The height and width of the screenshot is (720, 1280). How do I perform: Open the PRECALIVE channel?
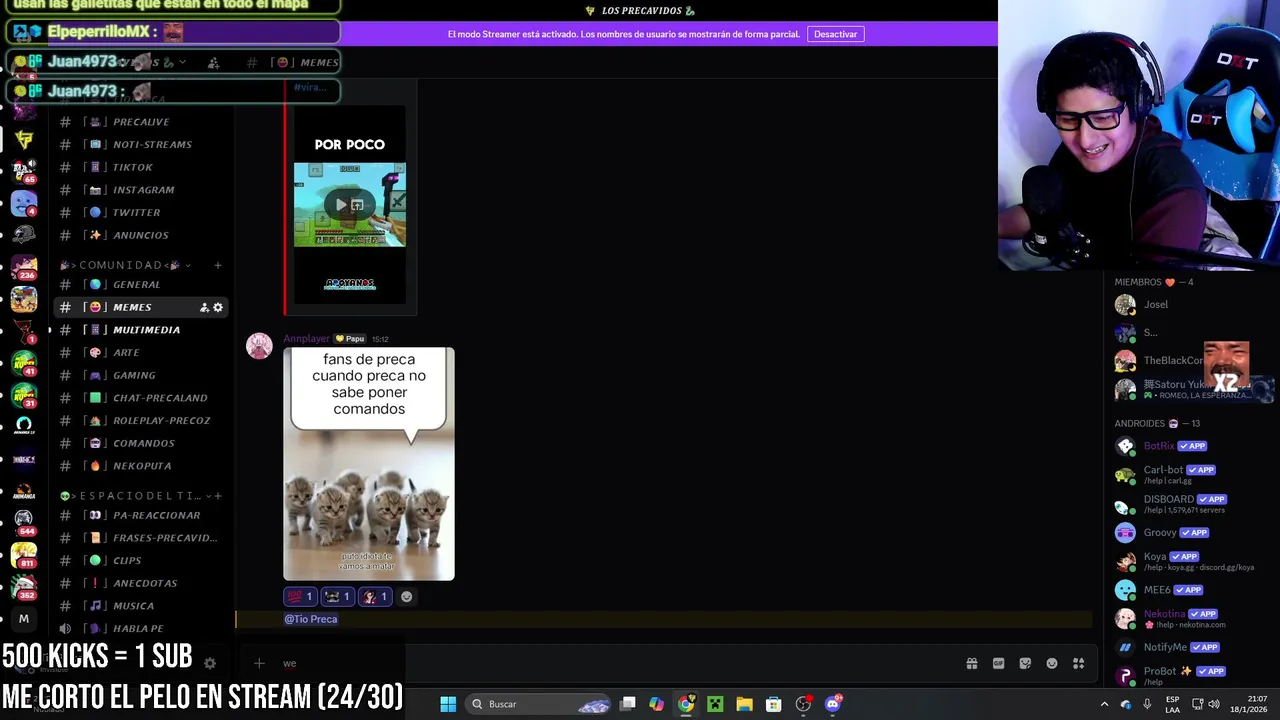click(x=141, y=122)
